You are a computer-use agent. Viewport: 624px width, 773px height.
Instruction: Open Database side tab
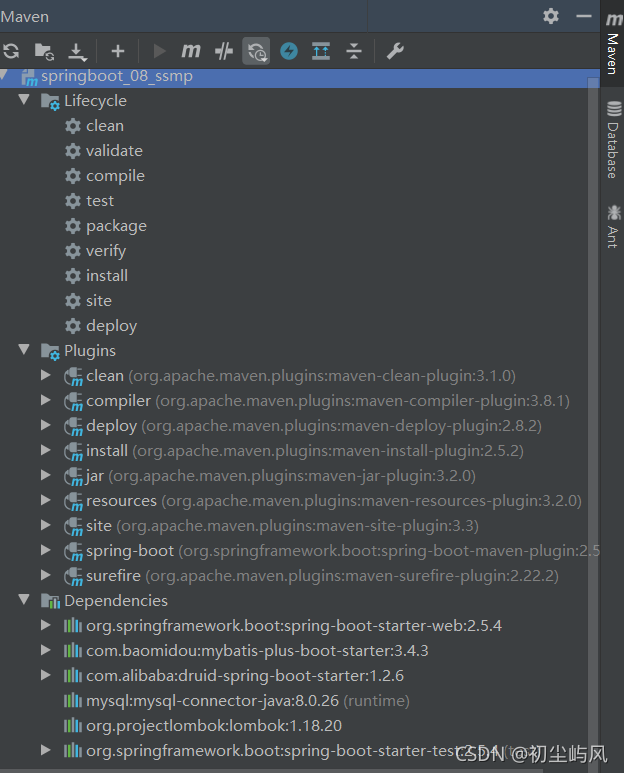pyautogui.click(x=613, y=140)
